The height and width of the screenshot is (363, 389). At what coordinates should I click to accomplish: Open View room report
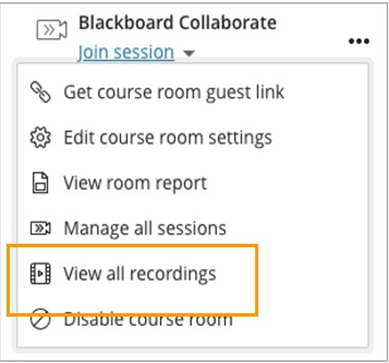(x=135, y=183)
